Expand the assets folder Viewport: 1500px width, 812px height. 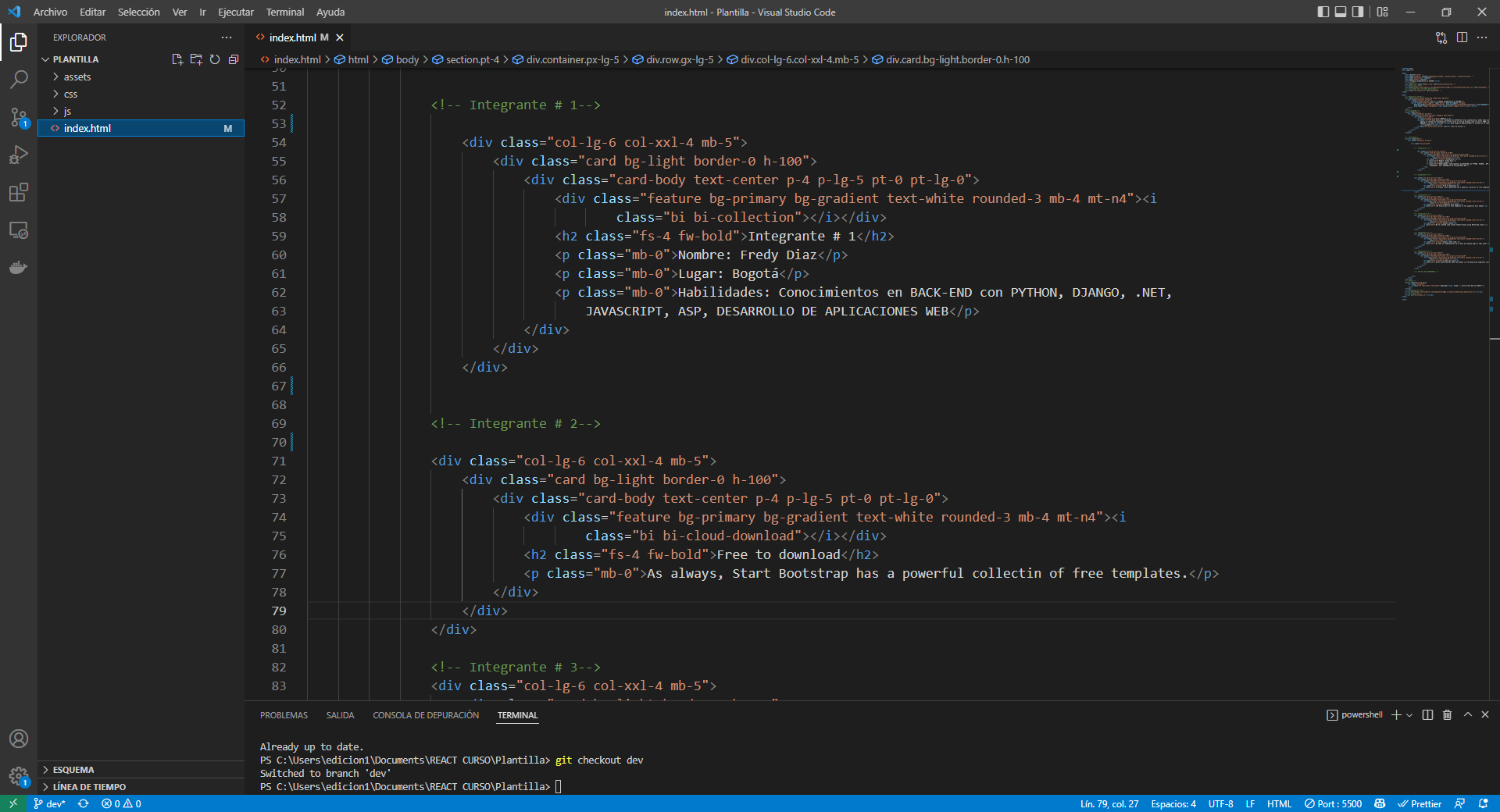pyautogui.click(x=76, y=76)
